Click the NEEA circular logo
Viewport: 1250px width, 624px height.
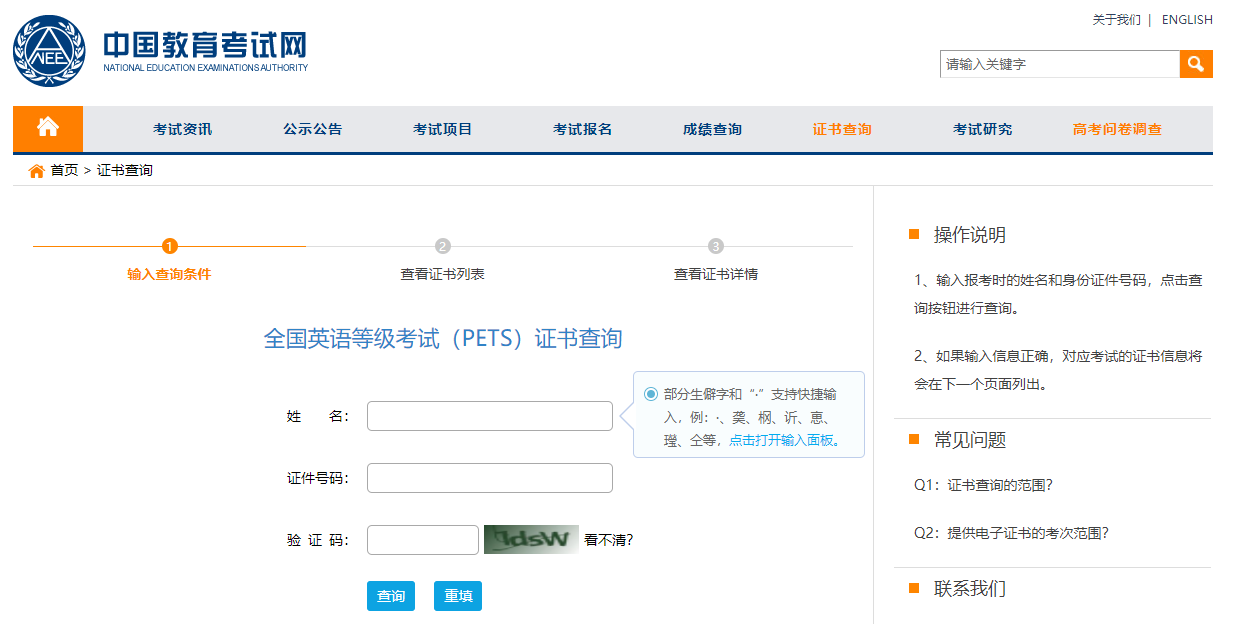coord(49,50)
